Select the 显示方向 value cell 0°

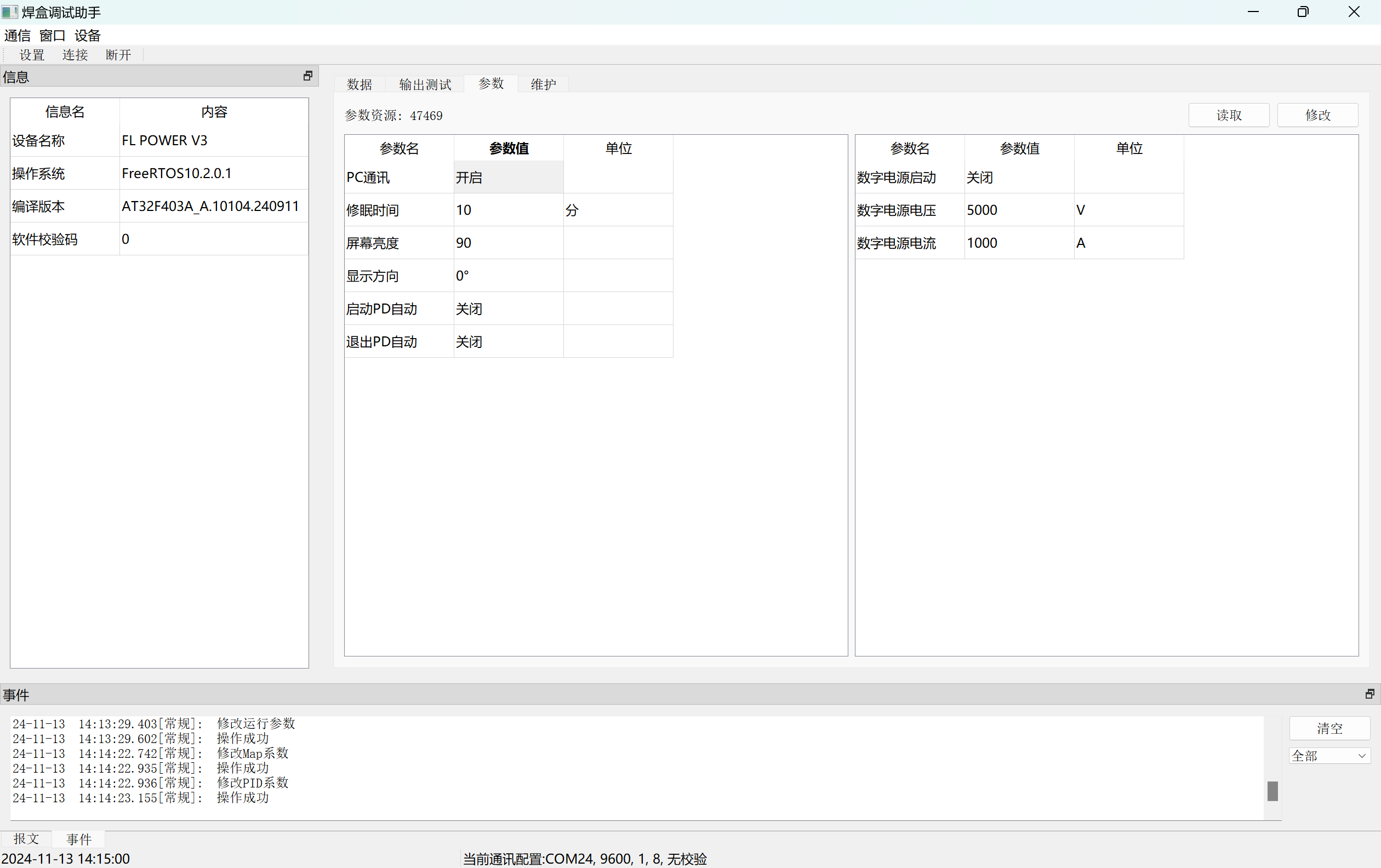[x=509, y=276]
